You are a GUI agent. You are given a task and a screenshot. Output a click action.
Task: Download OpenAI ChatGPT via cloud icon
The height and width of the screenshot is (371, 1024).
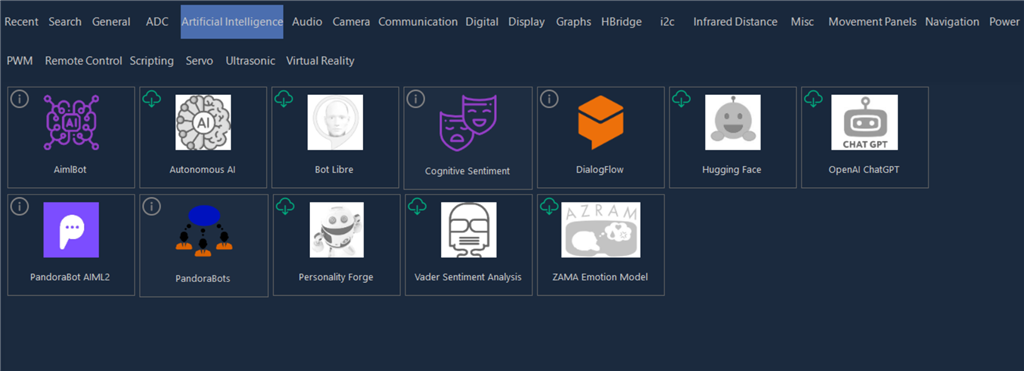point(813,99)
